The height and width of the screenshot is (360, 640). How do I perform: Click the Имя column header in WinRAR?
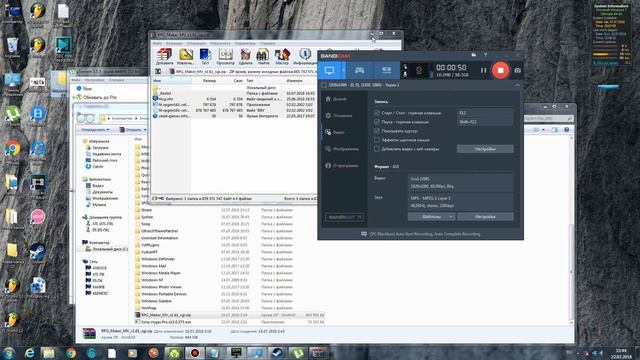tap(171, 81)
